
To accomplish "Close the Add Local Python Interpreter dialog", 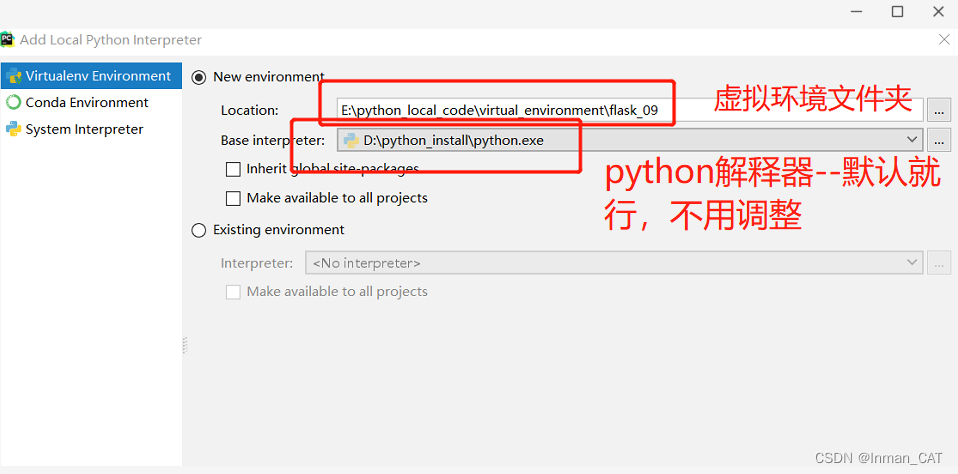I will coord(944,40).
